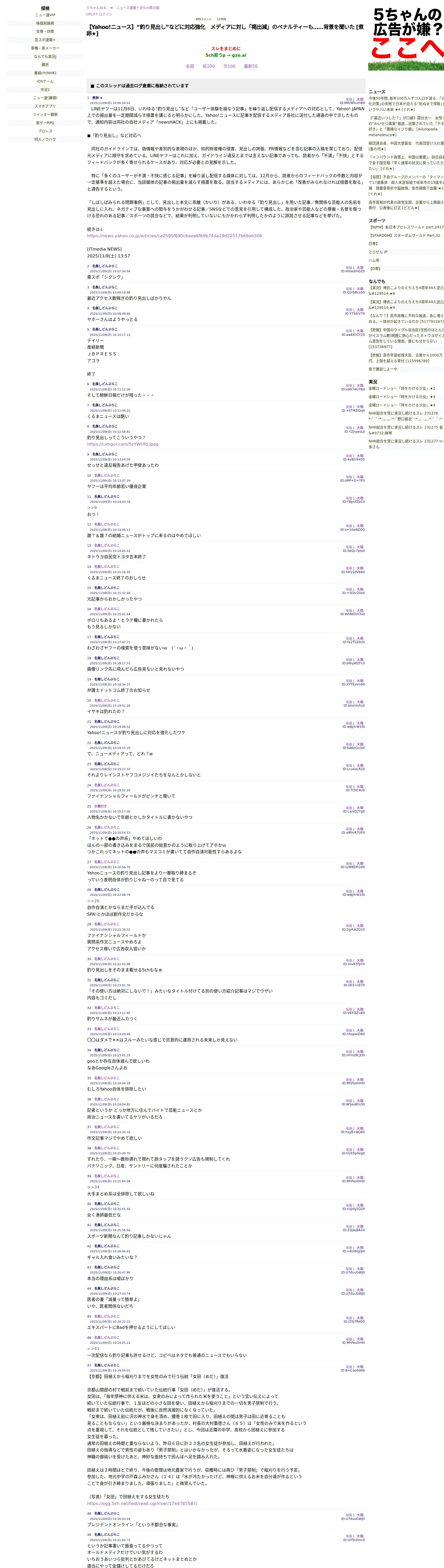
Task: Open 皆で雑談しよーや sidebar thread
Action: (x=383, y=369)
